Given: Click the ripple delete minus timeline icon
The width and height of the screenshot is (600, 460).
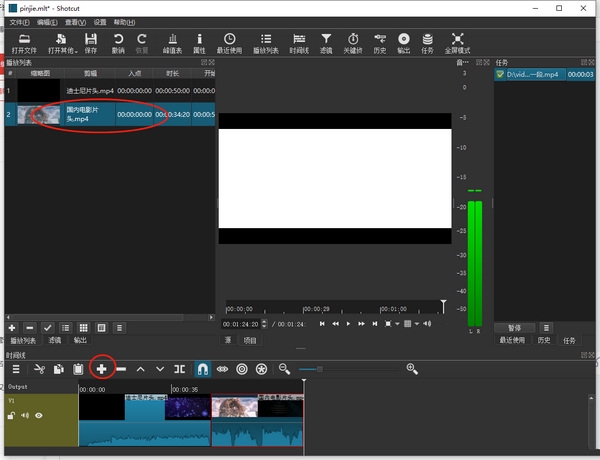Looking at the screenshot, I should tap(121, 369).
